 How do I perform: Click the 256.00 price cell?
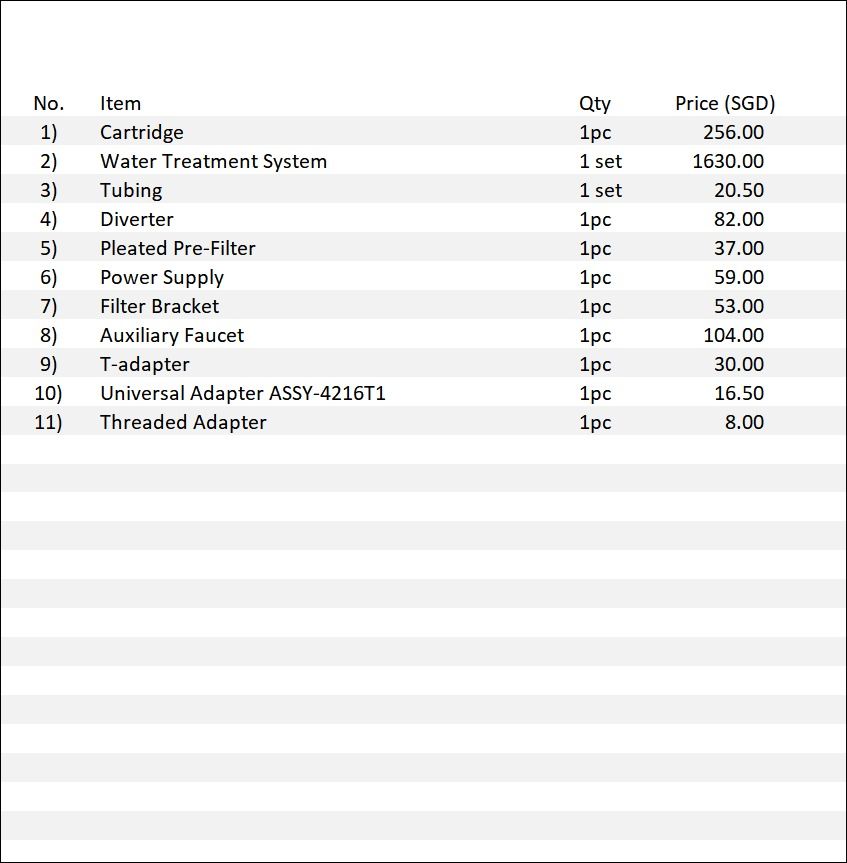tap(733, 132)
